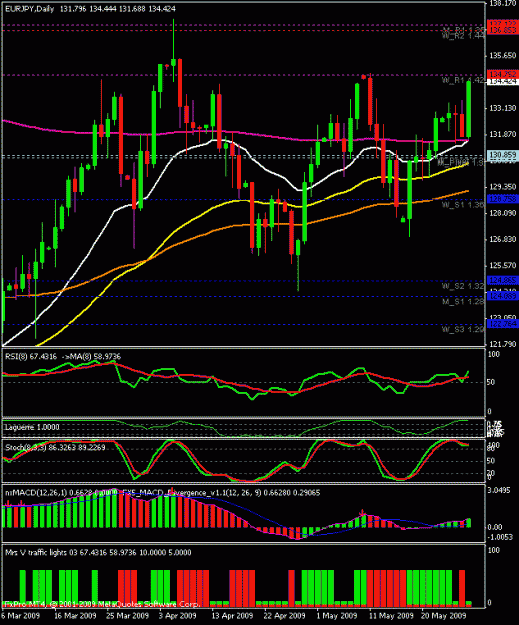The width and height of the screenshot is (519, 625).
Task: Click the 6 Mar 2009 date label
Action: click(x=20, y=616)
